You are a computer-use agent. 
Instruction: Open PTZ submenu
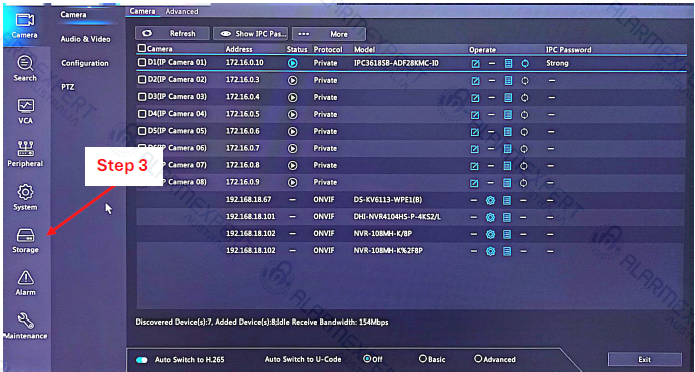pos(67,87)
